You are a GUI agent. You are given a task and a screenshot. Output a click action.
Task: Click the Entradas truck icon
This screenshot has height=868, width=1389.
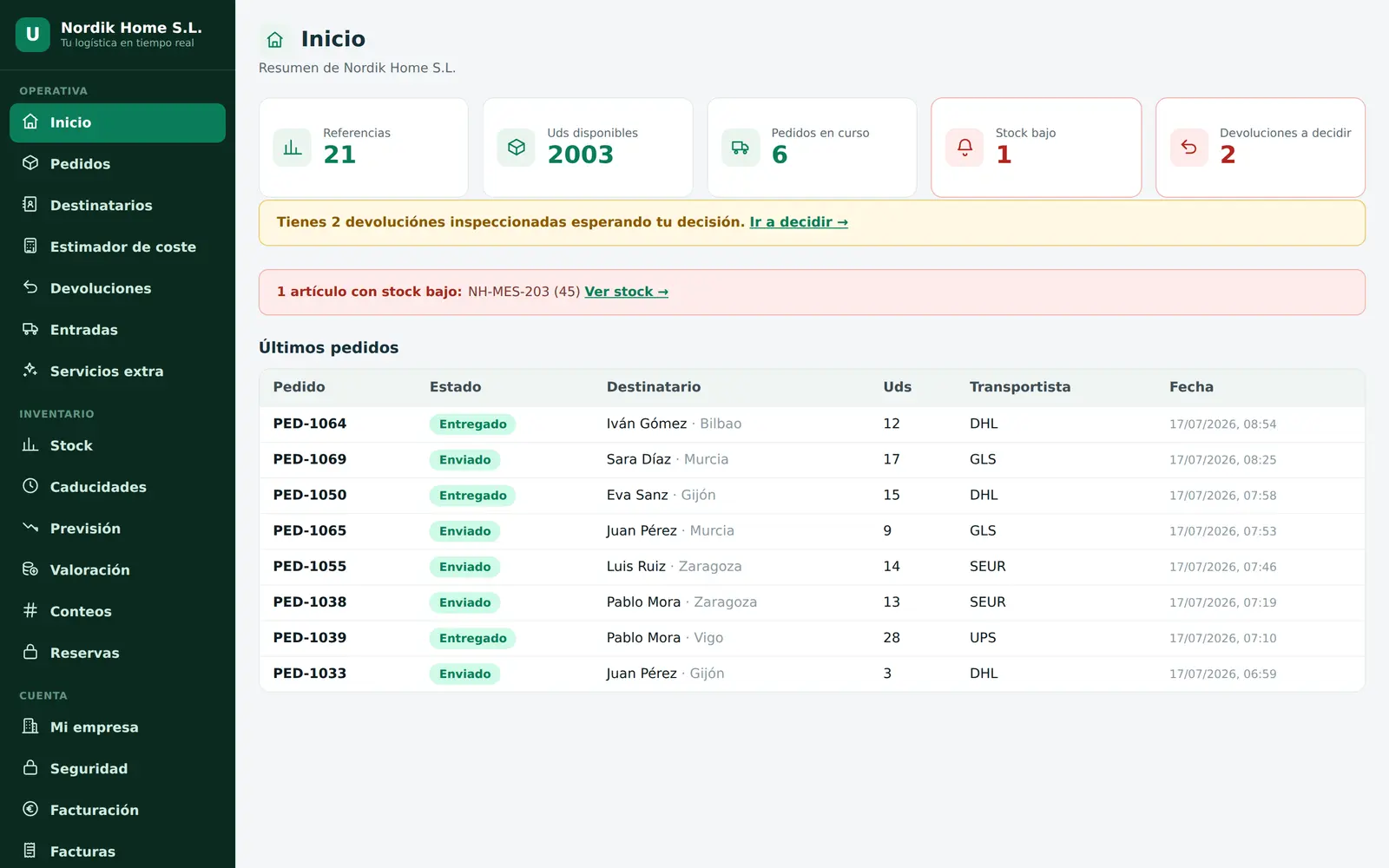30,329
